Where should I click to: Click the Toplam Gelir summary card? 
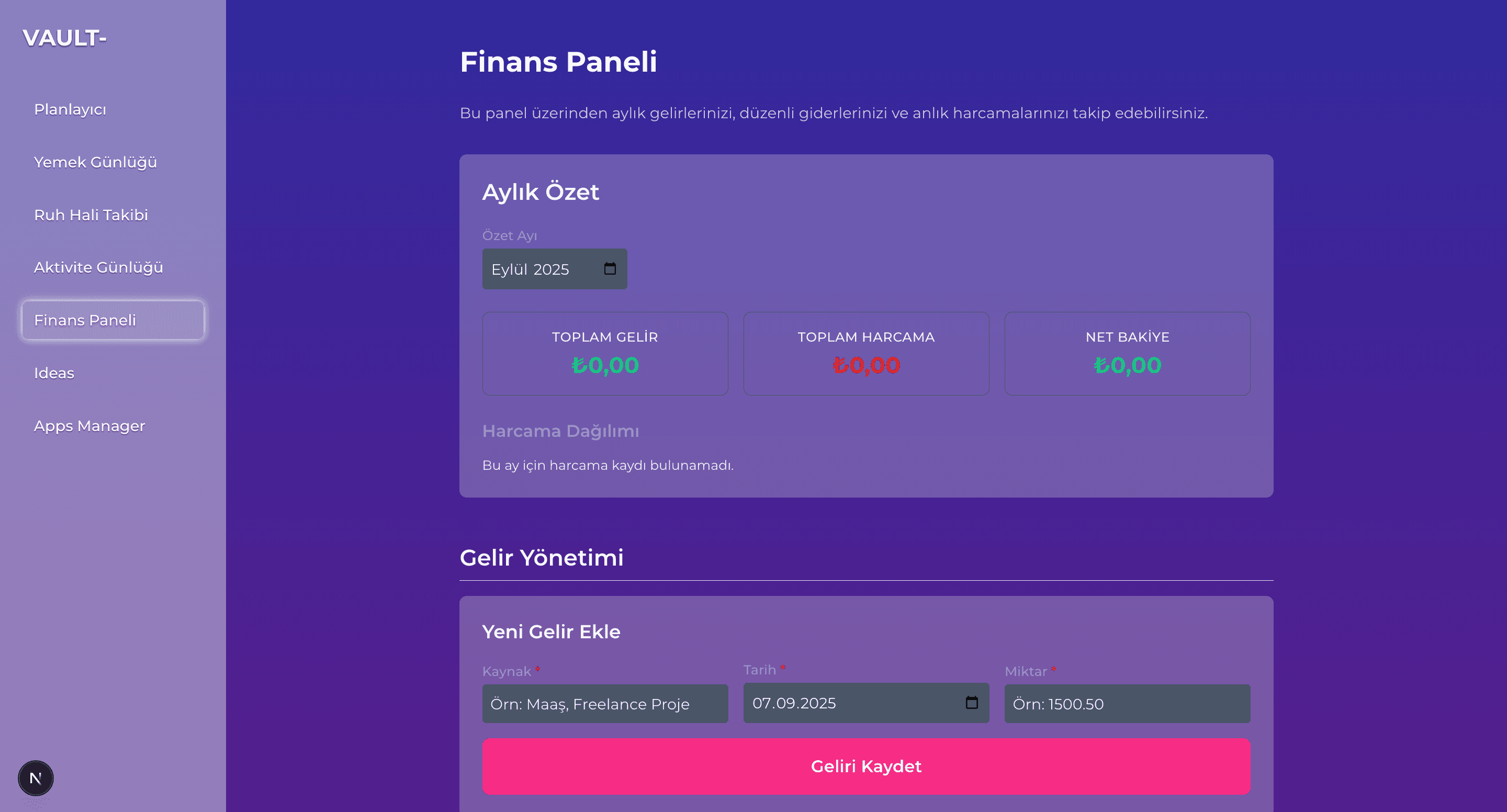pyautogui.click(x=605, y=353)
